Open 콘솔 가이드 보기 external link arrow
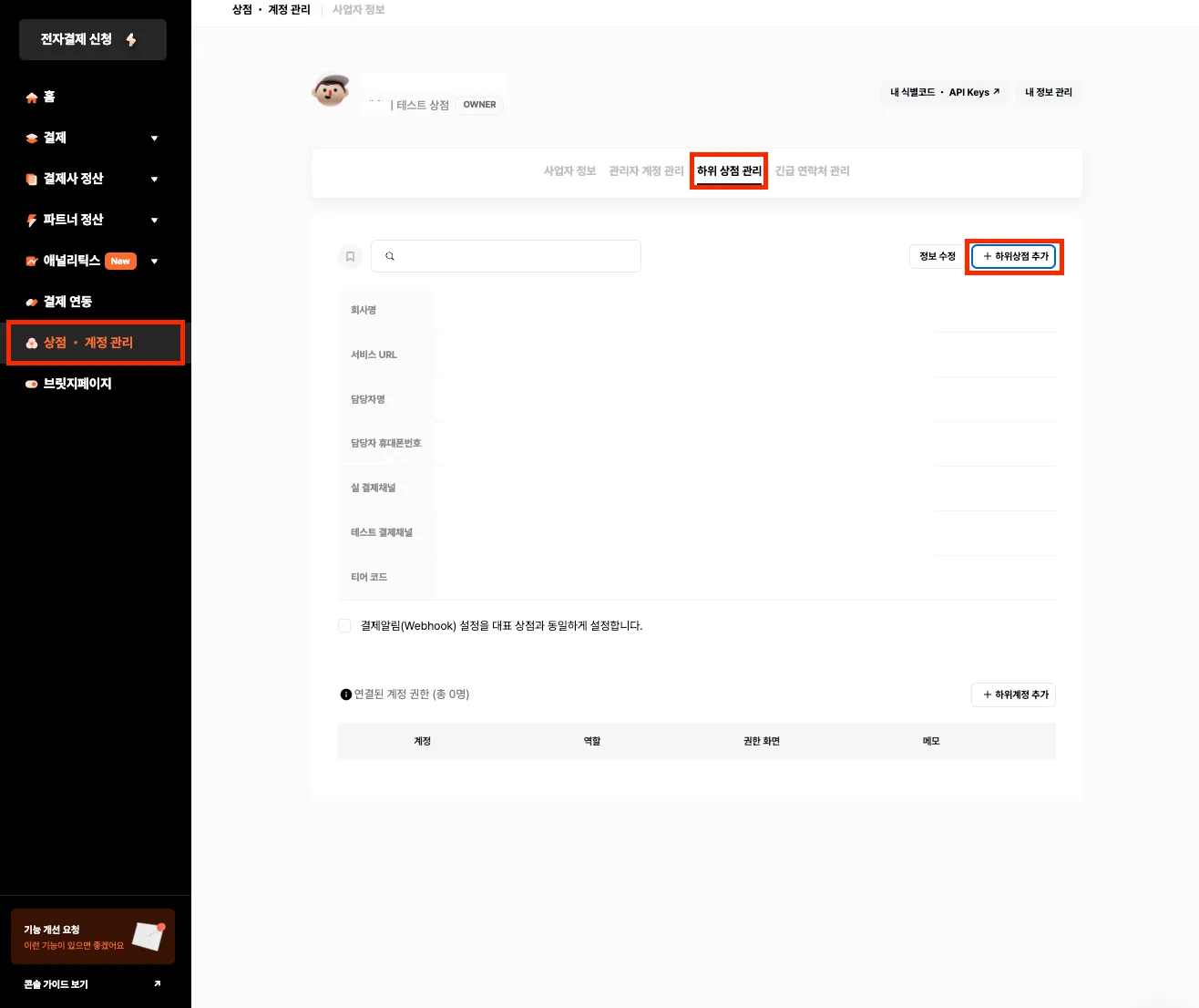The height and width of the screenshot is (1008, 1199). pyautogui.click(x=158, y=983)
